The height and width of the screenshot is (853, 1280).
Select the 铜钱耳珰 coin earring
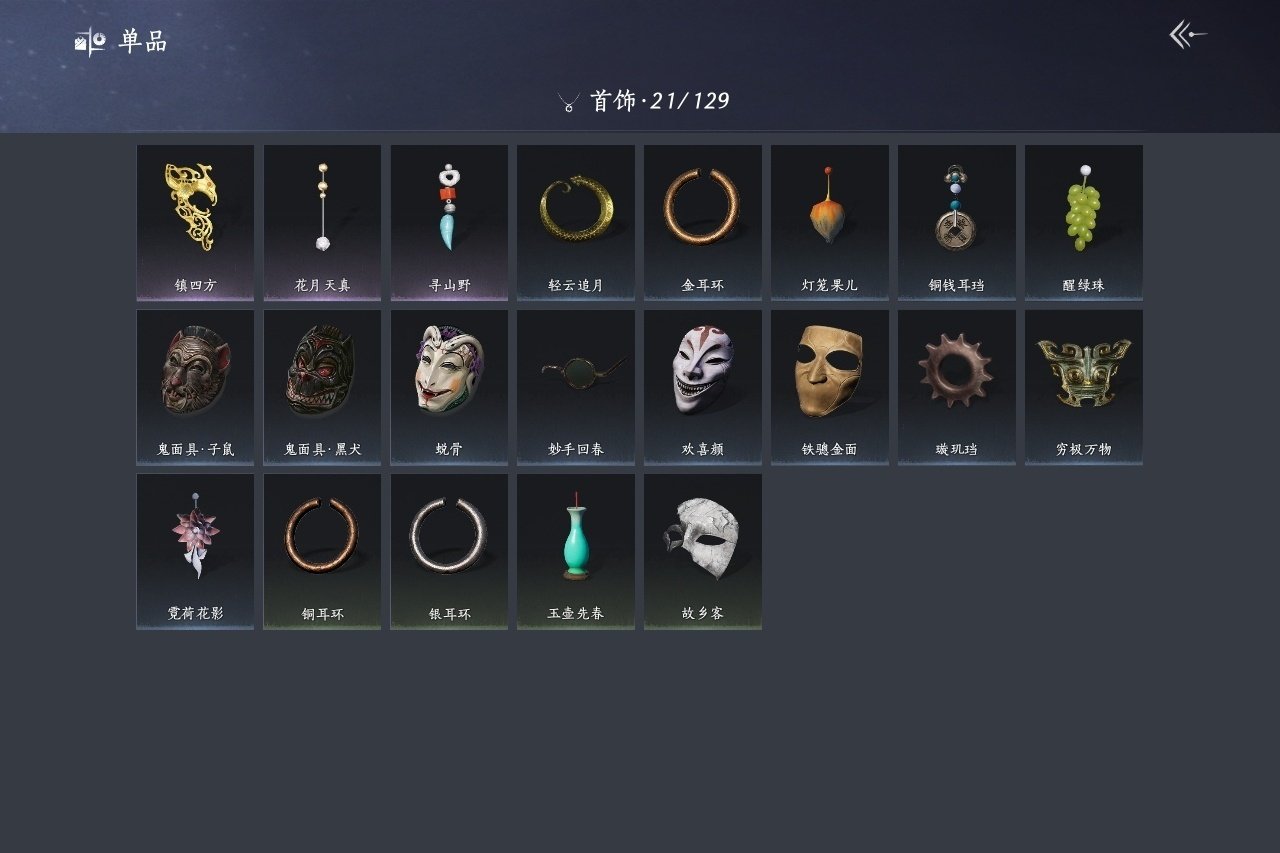(957, 223)
